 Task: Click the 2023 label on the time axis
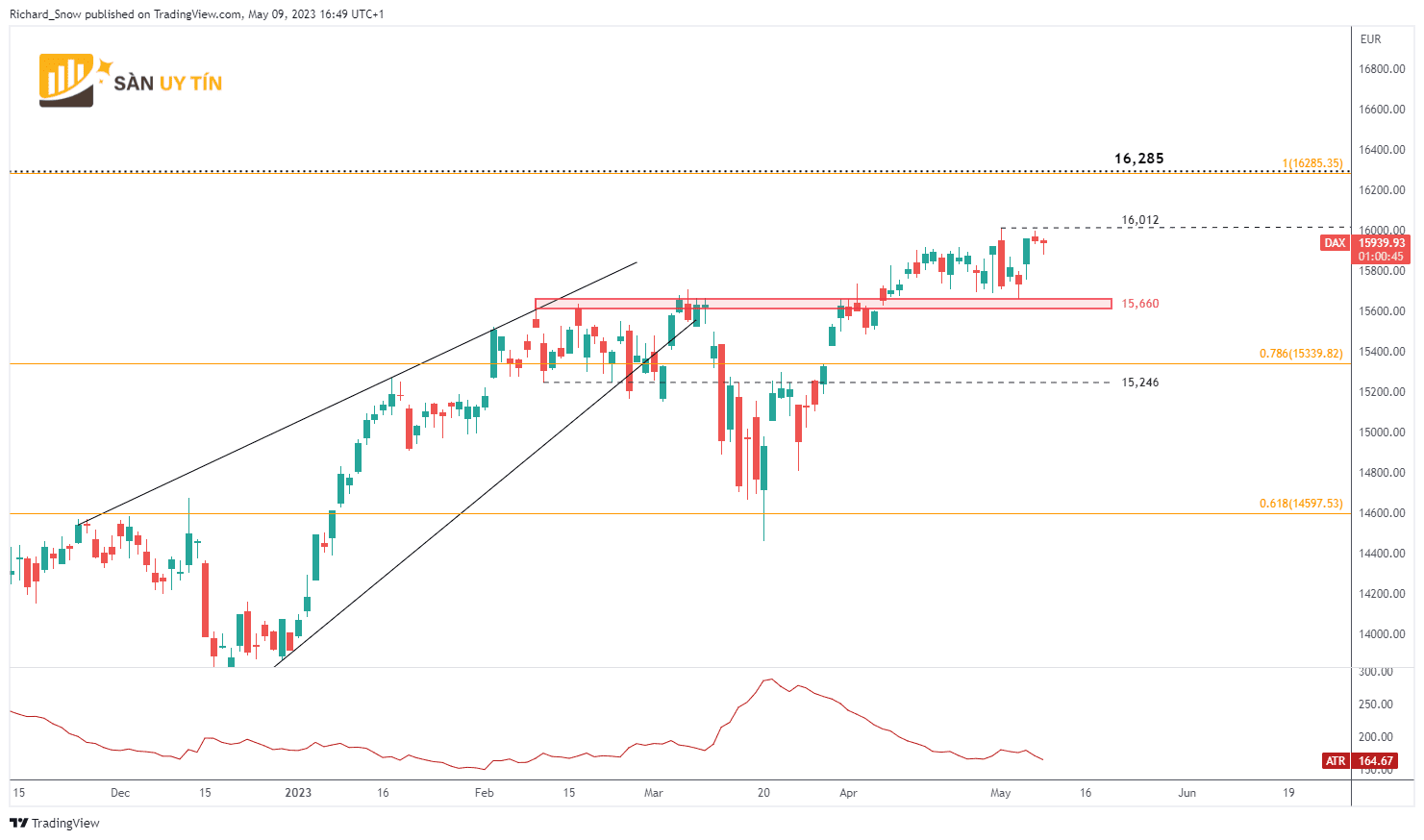[x=298, y=793]
